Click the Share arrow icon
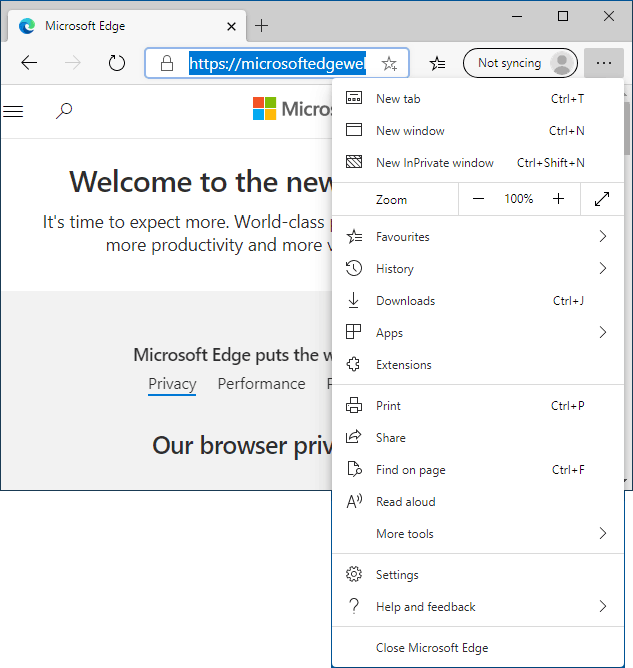This screenshot has height=668, width=633. pos(354,437)
